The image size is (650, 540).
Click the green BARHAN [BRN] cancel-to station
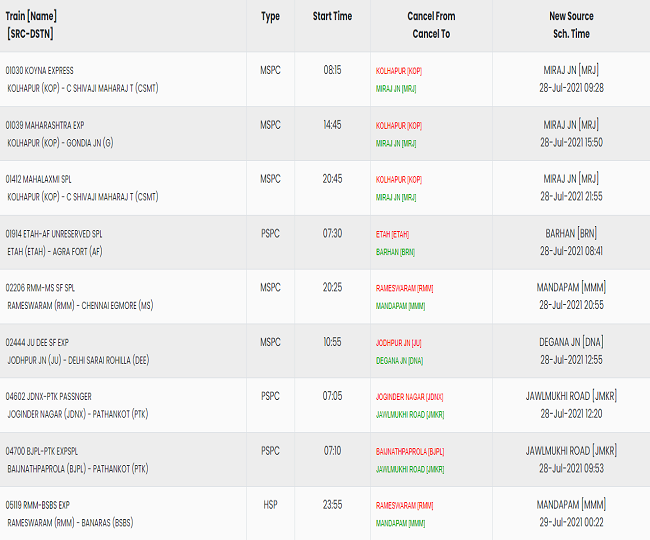point(395,252)
